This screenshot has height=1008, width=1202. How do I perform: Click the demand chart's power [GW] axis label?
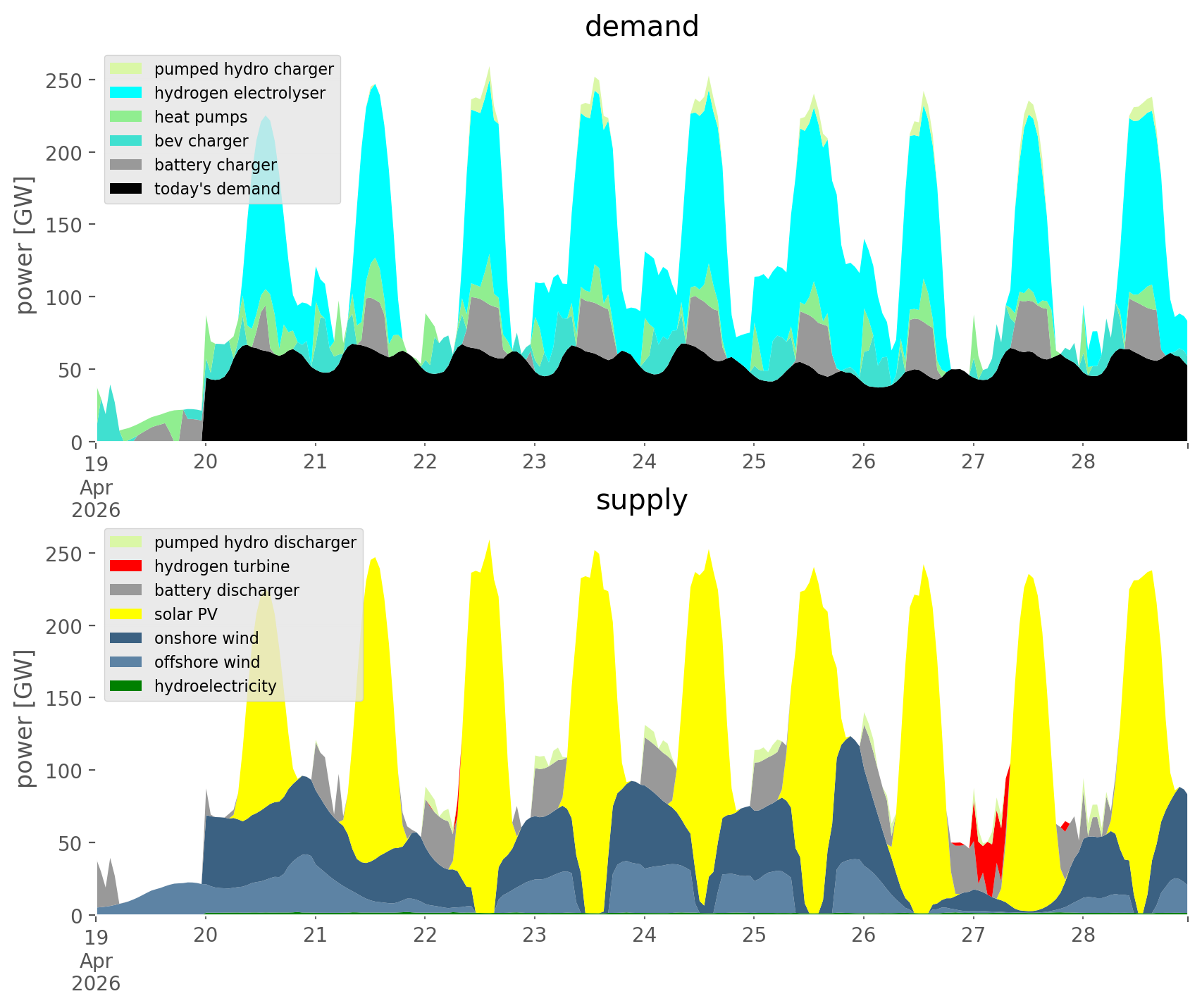coord(25,245)
